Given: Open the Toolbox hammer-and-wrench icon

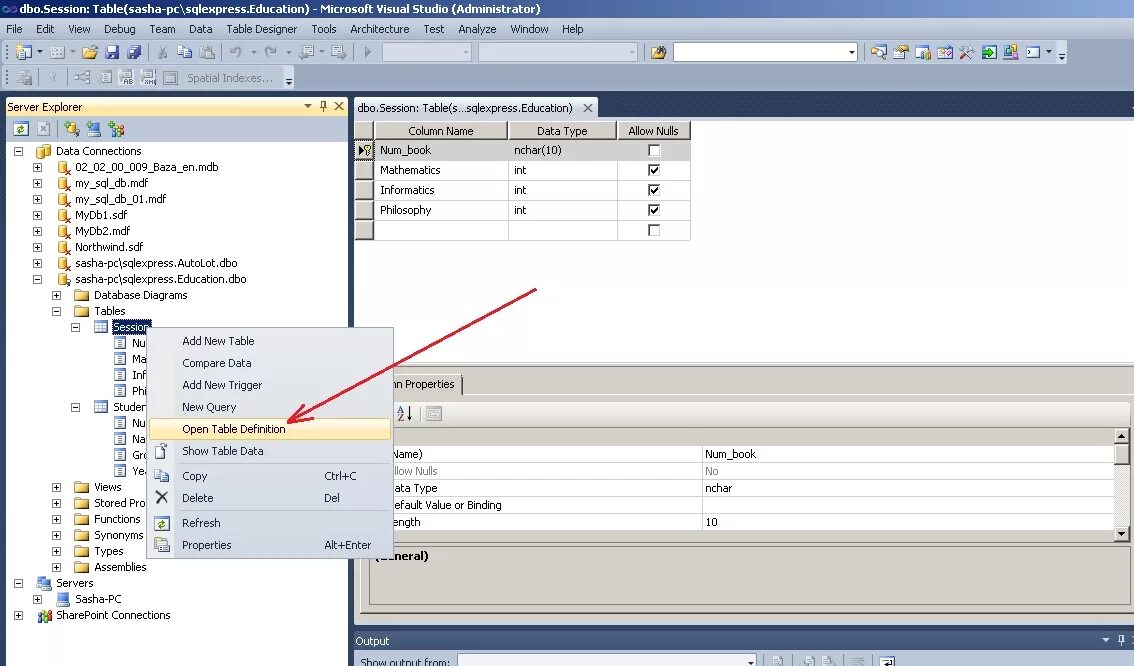Looking at the screenshot, I should 967,52.
